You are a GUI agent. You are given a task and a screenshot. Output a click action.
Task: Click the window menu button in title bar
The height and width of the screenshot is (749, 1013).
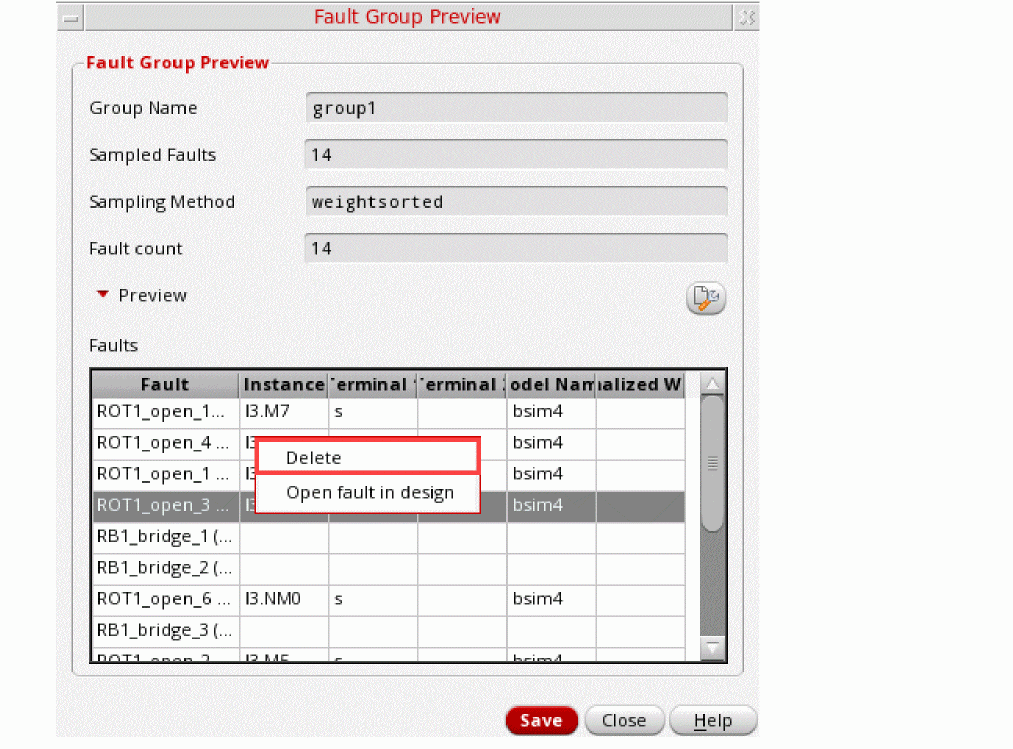tap(71, 18)
